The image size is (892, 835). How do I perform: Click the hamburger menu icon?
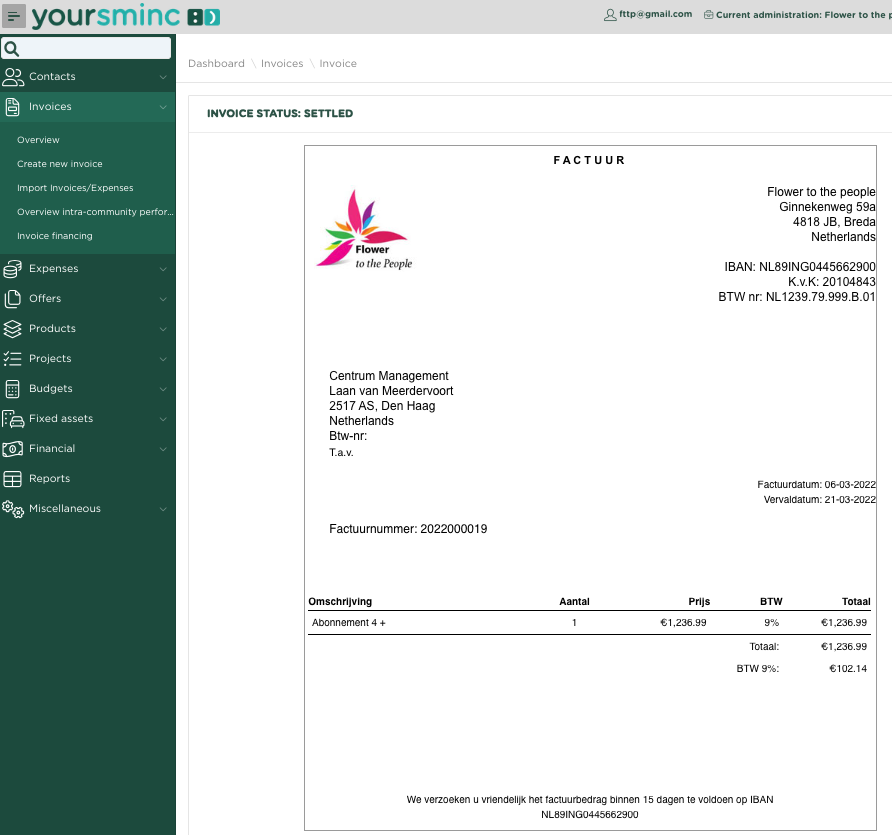(x=14, y=16)
